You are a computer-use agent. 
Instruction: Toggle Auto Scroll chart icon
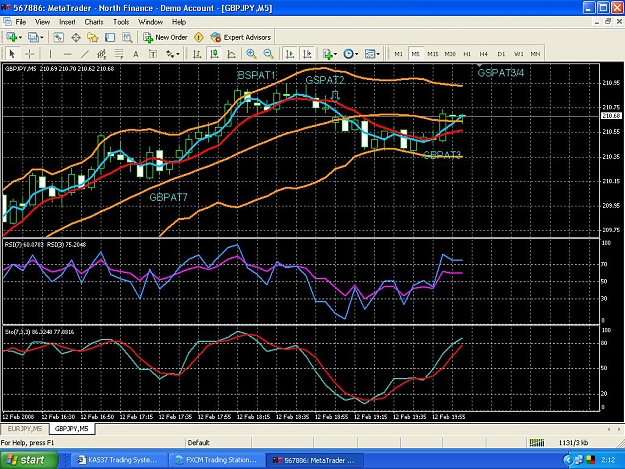click(290, 54)
